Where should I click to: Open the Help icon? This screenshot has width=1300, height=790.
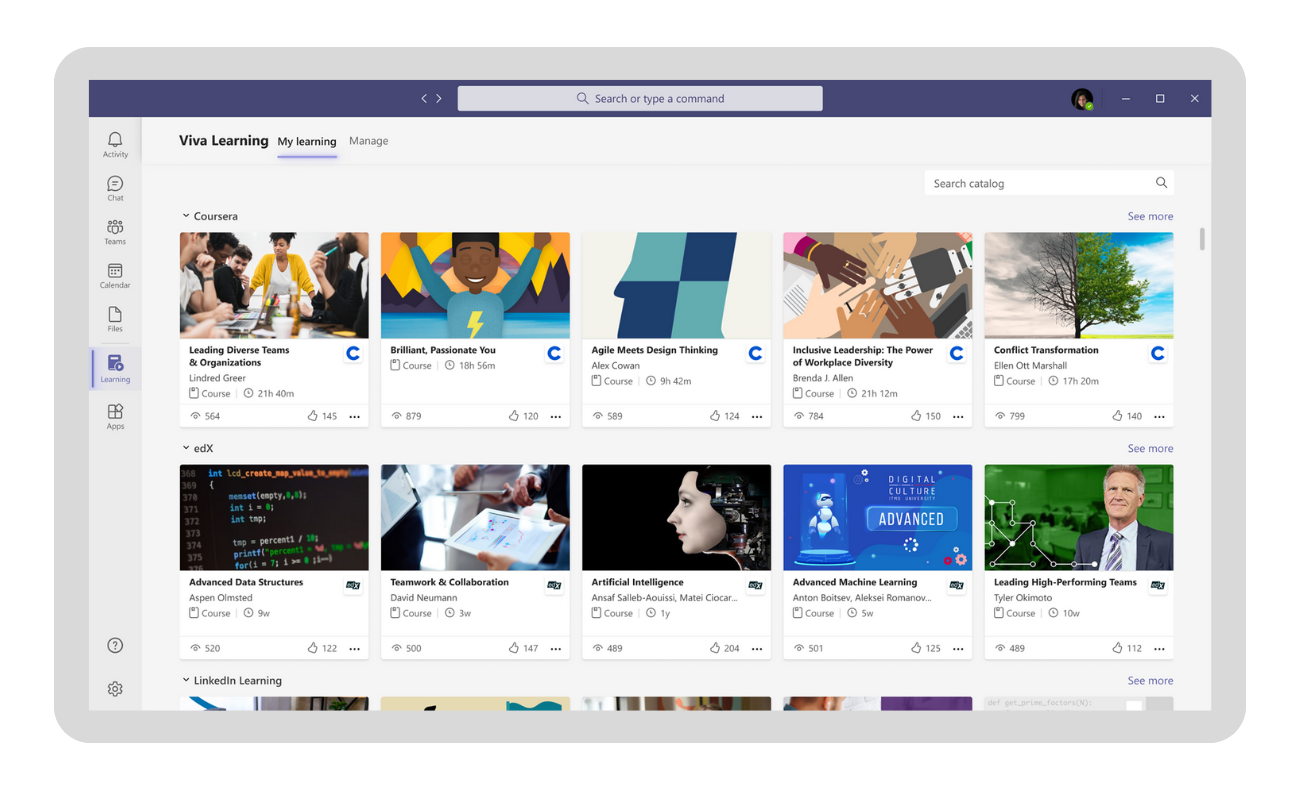pyautogui.click(x=115, y=646)
